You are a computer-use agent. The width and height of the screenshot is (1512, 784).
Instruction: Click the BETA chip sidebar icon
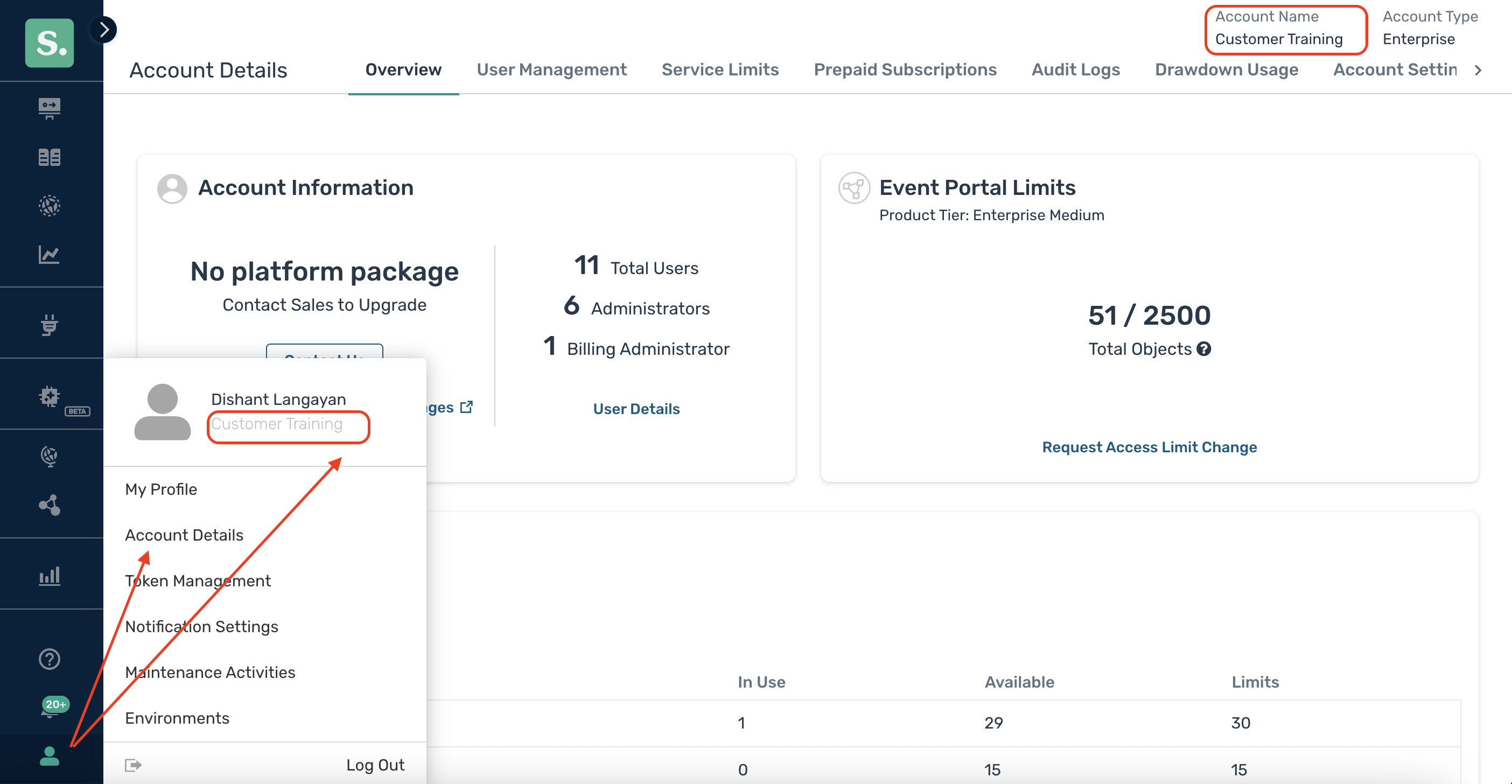pyautogui.click(x=50, y=397)
